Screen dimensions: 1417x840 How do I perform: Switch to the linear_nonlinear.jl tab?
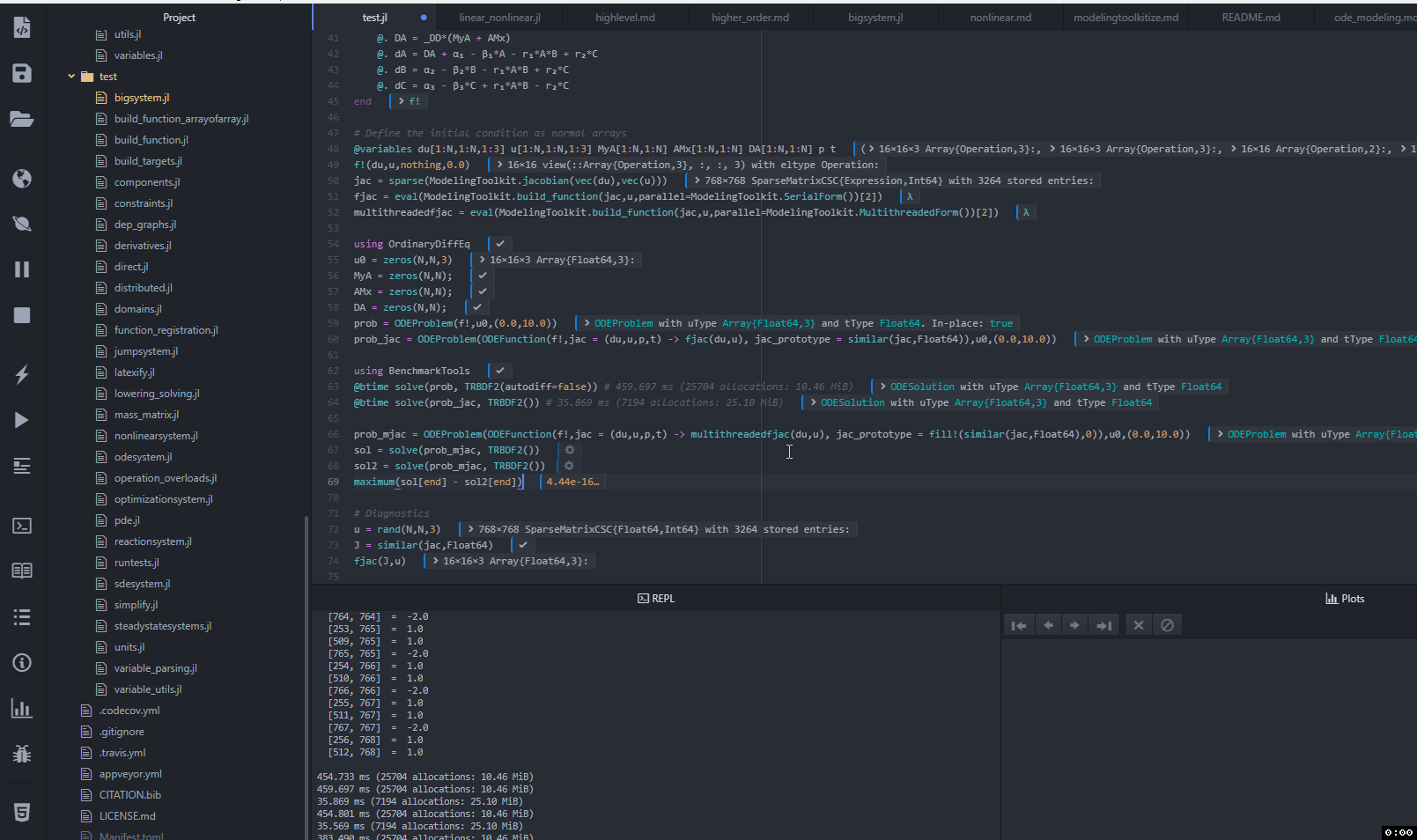tap(500, 18)
